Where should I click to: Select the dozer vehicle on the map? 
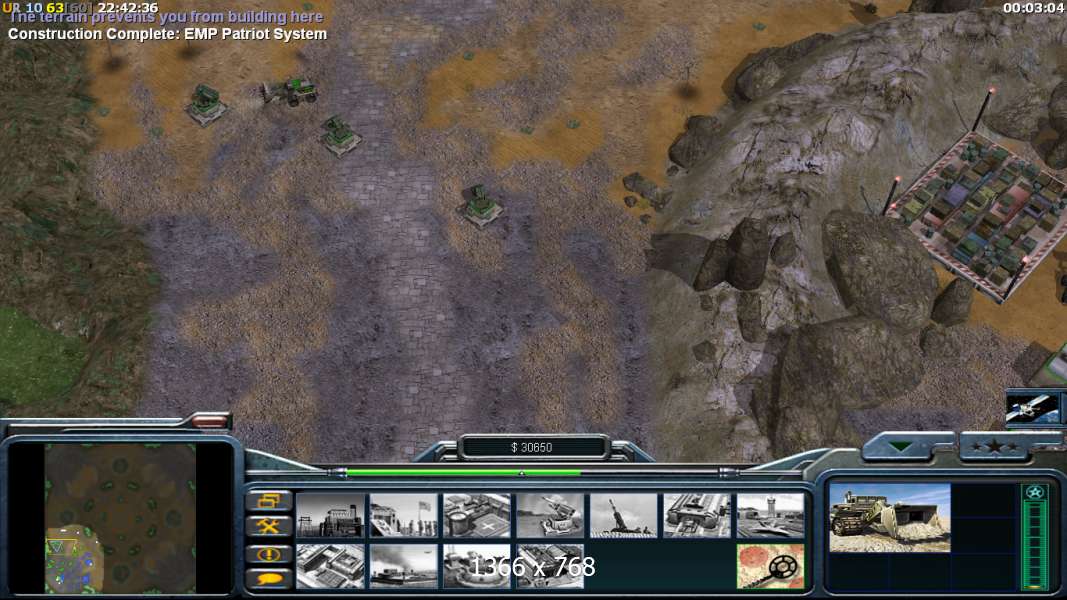291,92
